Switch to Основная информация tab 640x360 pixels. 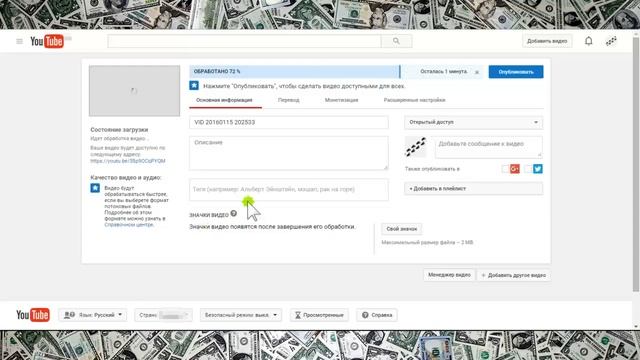(224, 100)
